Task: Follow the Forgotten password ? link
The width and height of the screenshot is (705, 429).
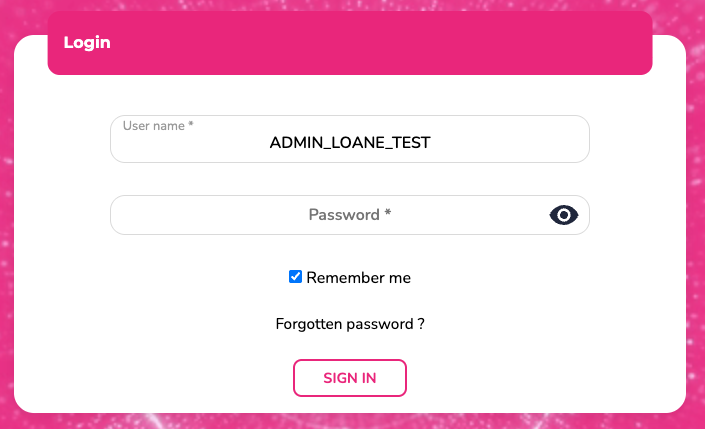Action: (x=350, y=324)
